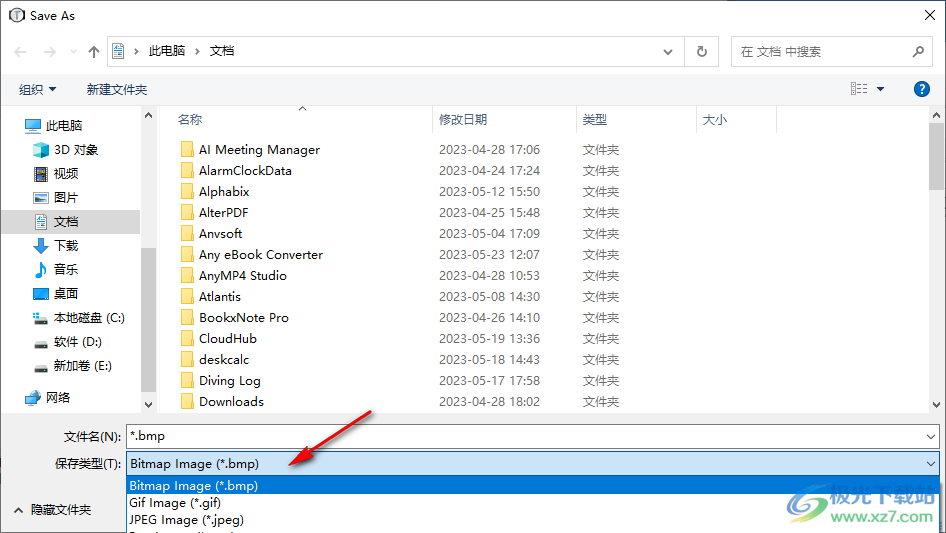Screen dimensions: 946x533
Task: Create a folder with 新建文件夹
Action: tap(116, 89)
